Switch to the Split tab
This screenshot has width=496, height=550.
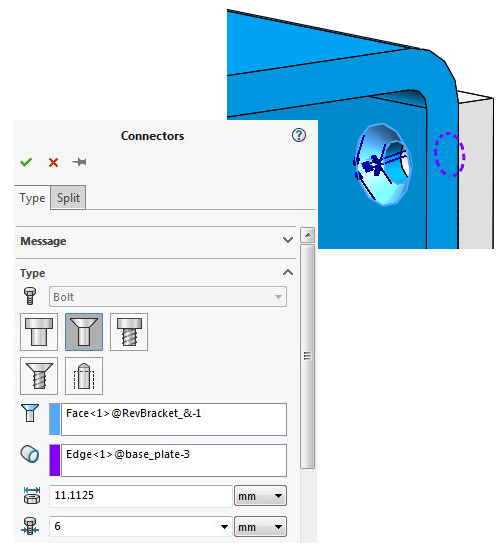(68, 197)
